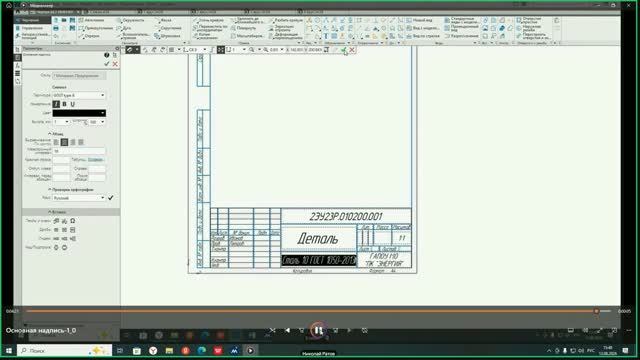Click the green check in the canvas toolbar
The height and width of the screenshot is (360, 640).
pos(344,50)
